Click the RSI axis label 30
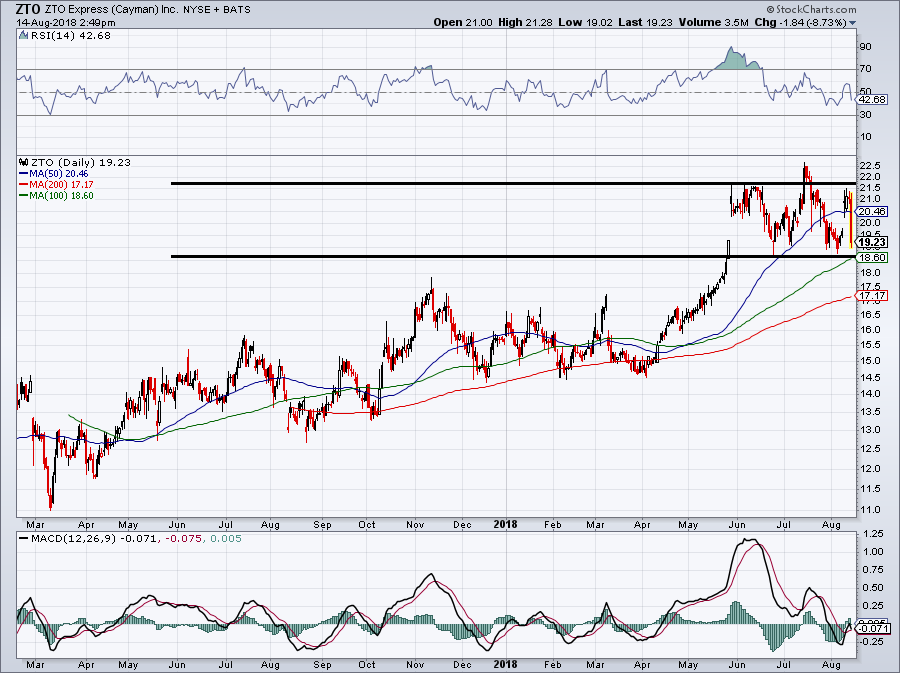 (866, 115)
